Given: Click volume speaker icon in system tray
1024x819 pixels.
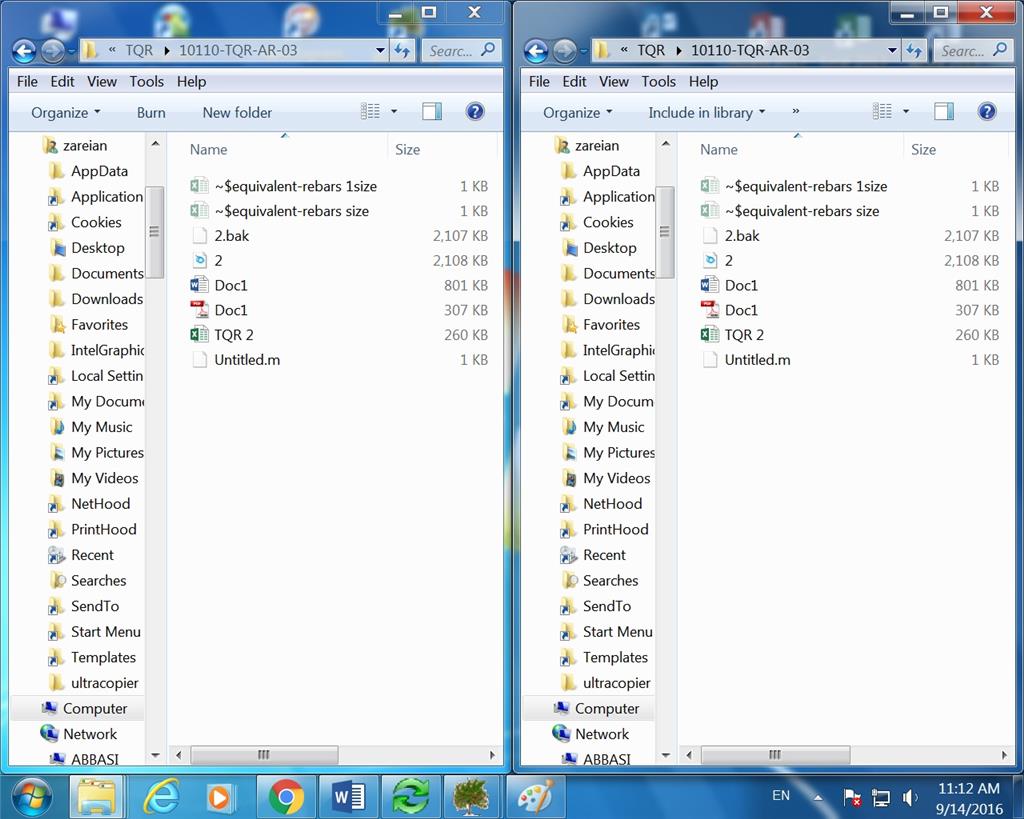Looking at the screenshot, I should click(909, 797).
